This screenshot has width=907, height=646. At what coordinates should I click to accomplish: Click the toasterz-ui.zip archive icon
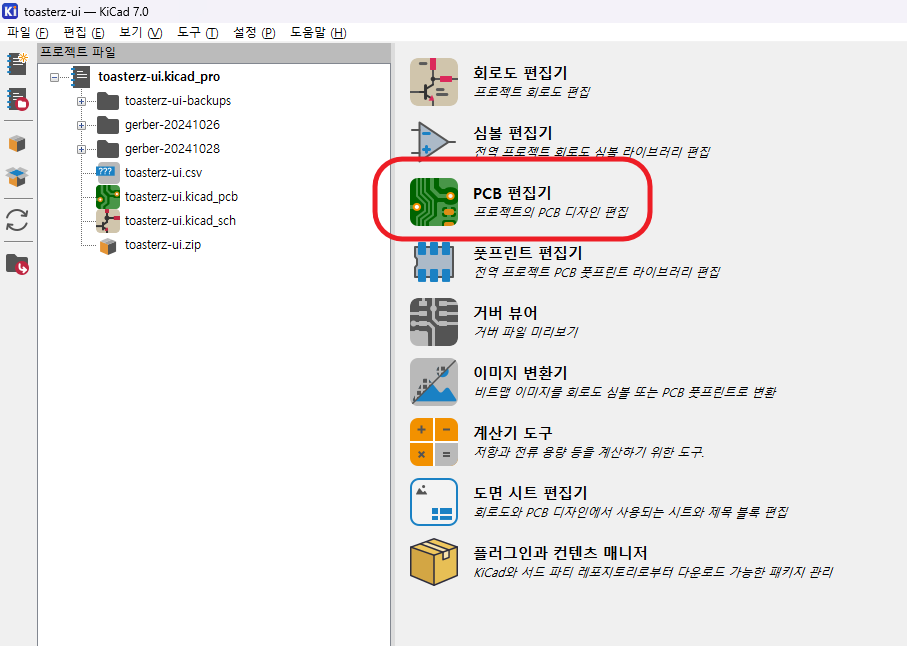tap(108, 246)
